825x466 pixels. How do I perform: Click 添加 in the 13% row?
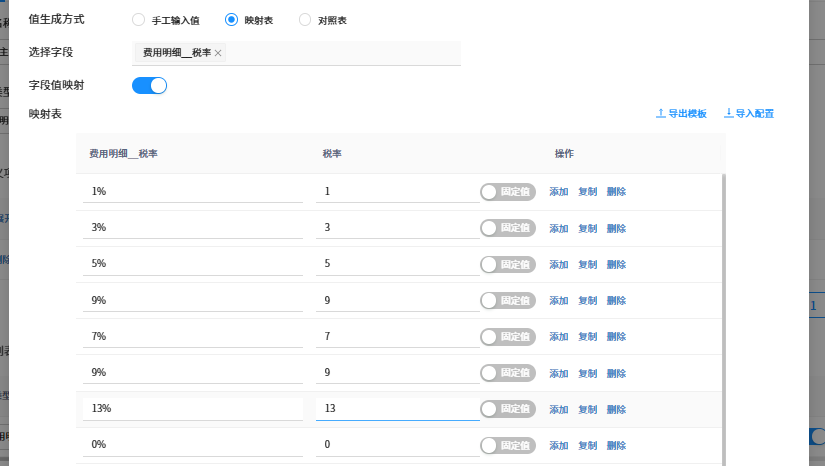(559, 409)
